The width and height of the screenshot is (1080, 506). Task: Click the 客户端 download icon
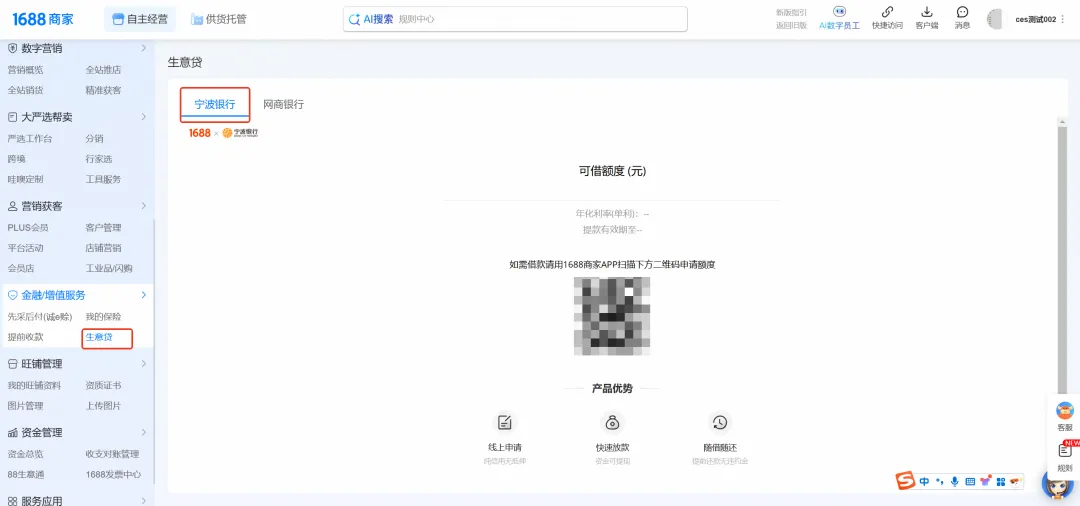tap(926, 12)
